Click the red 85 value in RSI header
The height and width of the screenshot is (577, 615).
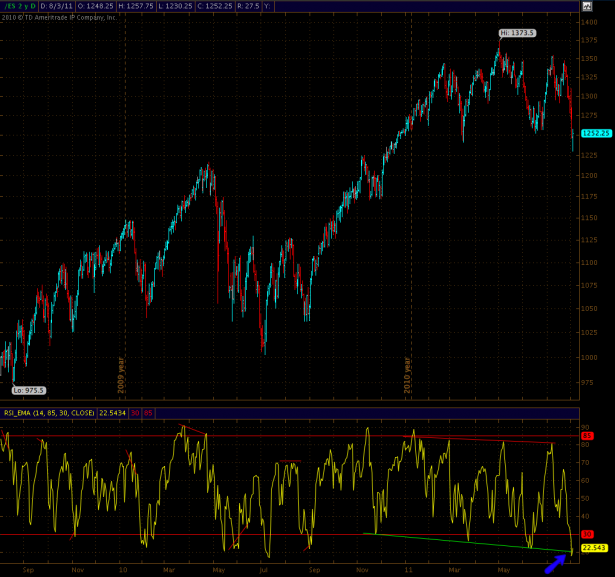[148, 413]
